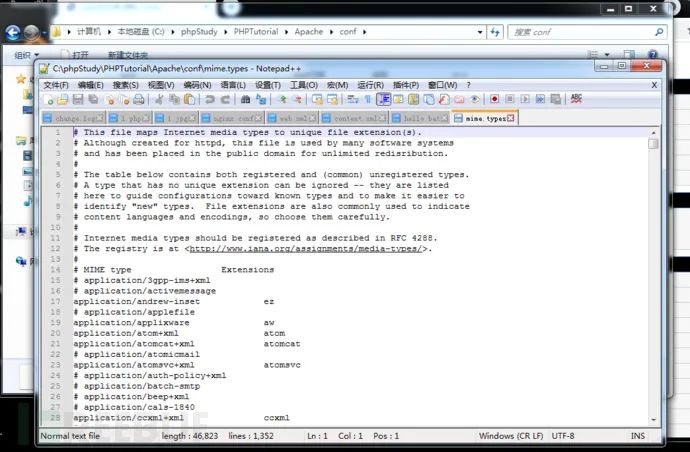Open the address bar history dropdown
The width and height of the screenshot is (690, 452).
click(x=480, y=32)
